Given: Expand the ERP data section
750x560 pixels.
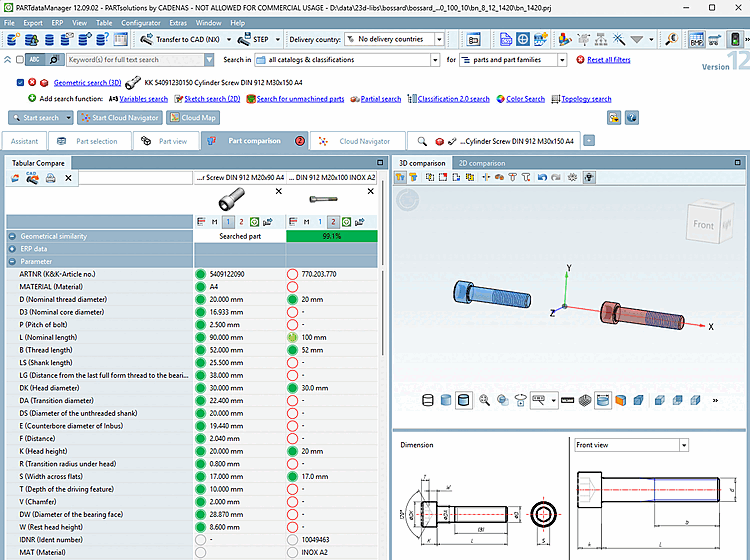Looking at the screenshot, I should click(13, 249).
